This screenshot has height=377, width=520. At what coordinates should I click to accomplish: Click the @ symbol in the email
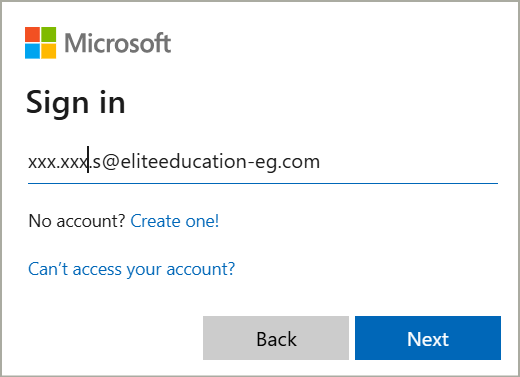pos(111,162)
